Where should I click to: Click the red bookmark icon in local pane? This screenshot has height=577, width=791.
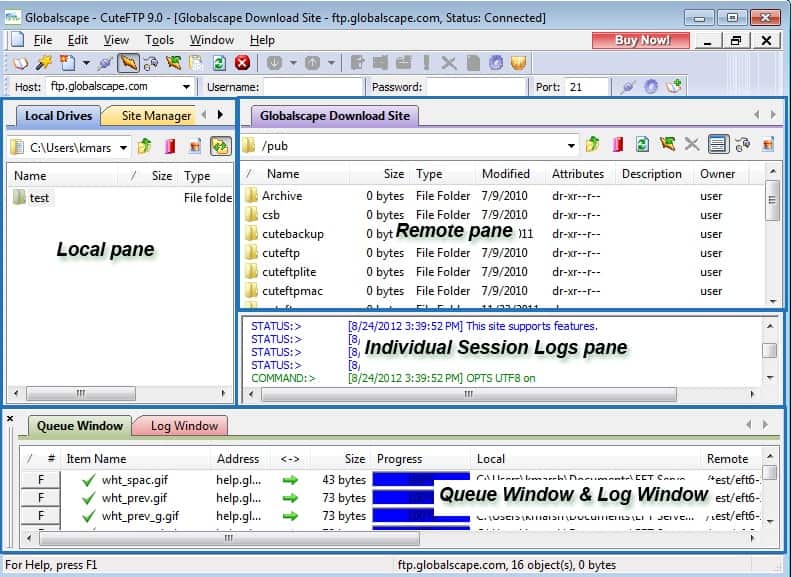pos(171,146)
